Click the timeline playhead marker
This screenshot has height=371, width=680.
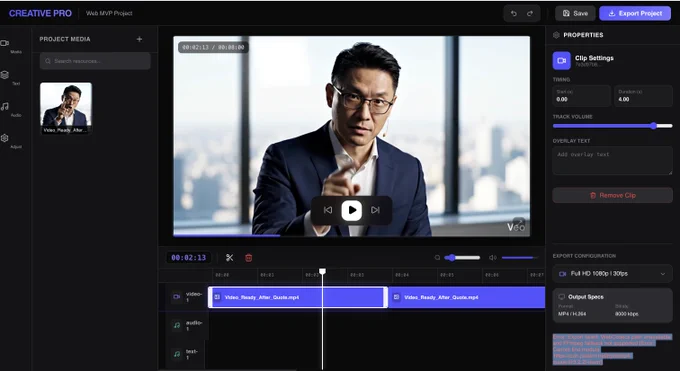[322, 271]
